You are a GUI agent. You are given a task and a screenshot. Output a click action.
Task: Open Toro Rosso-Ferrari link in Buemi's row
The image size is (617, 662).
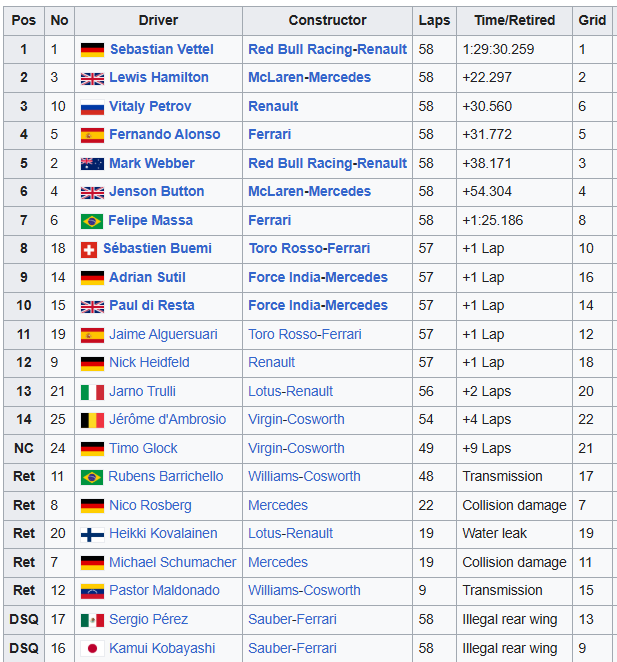[x=309, y=248]
